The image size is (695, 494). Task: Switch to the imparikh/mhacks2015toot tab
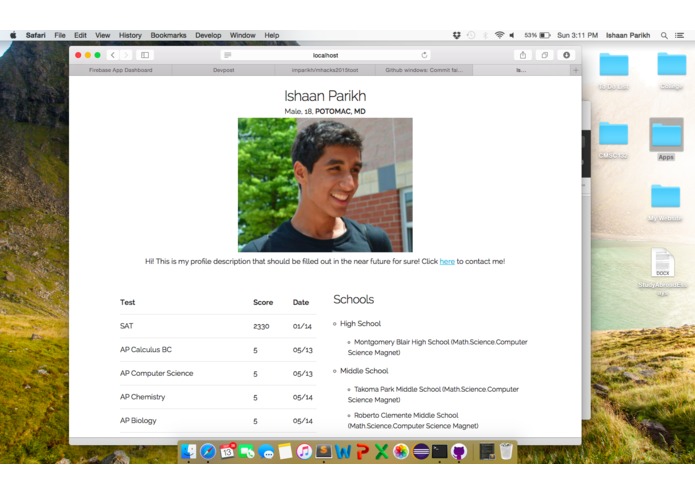(x=325, y=70)
